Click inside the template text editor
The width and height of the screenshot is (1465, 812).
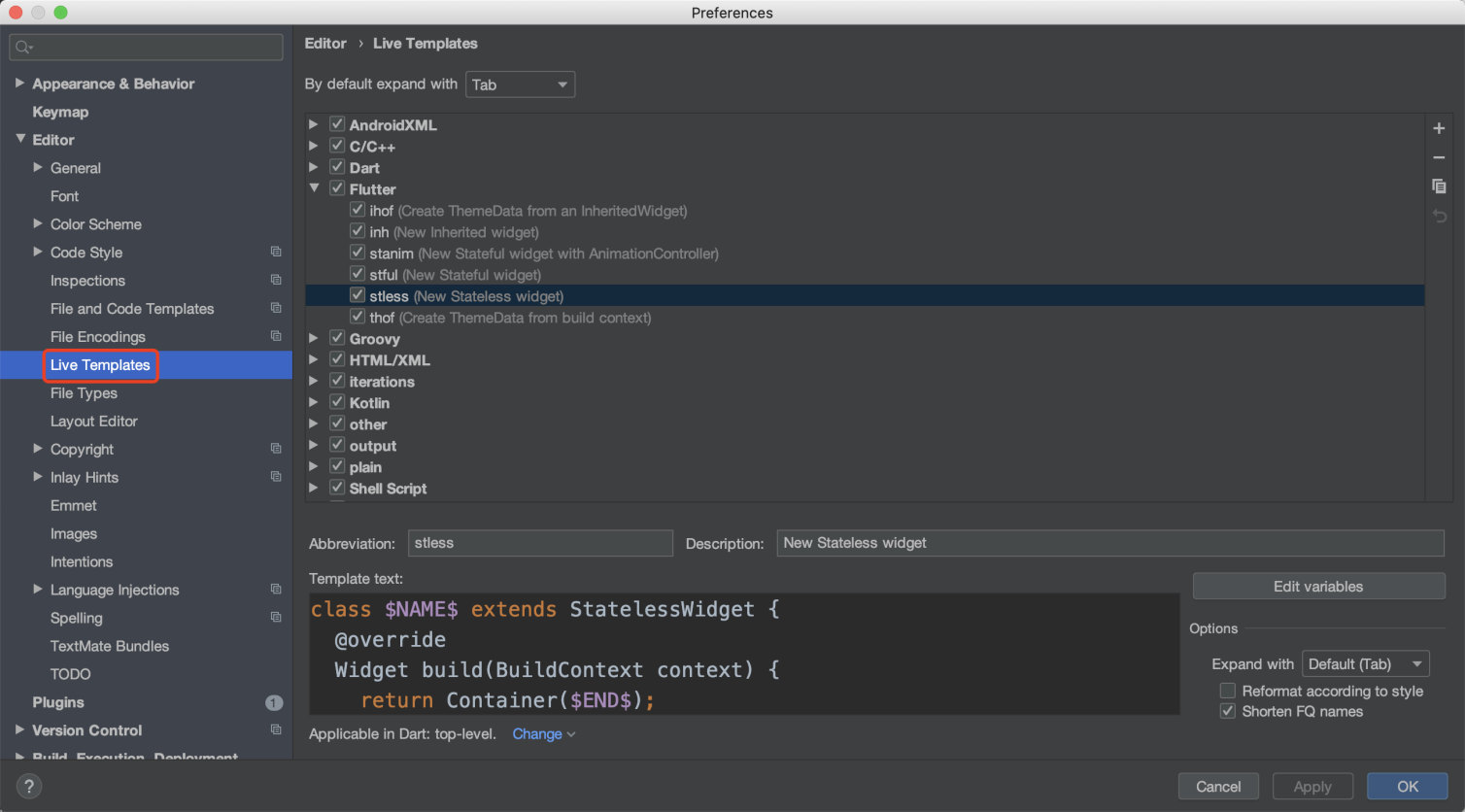tap(744, 655)
